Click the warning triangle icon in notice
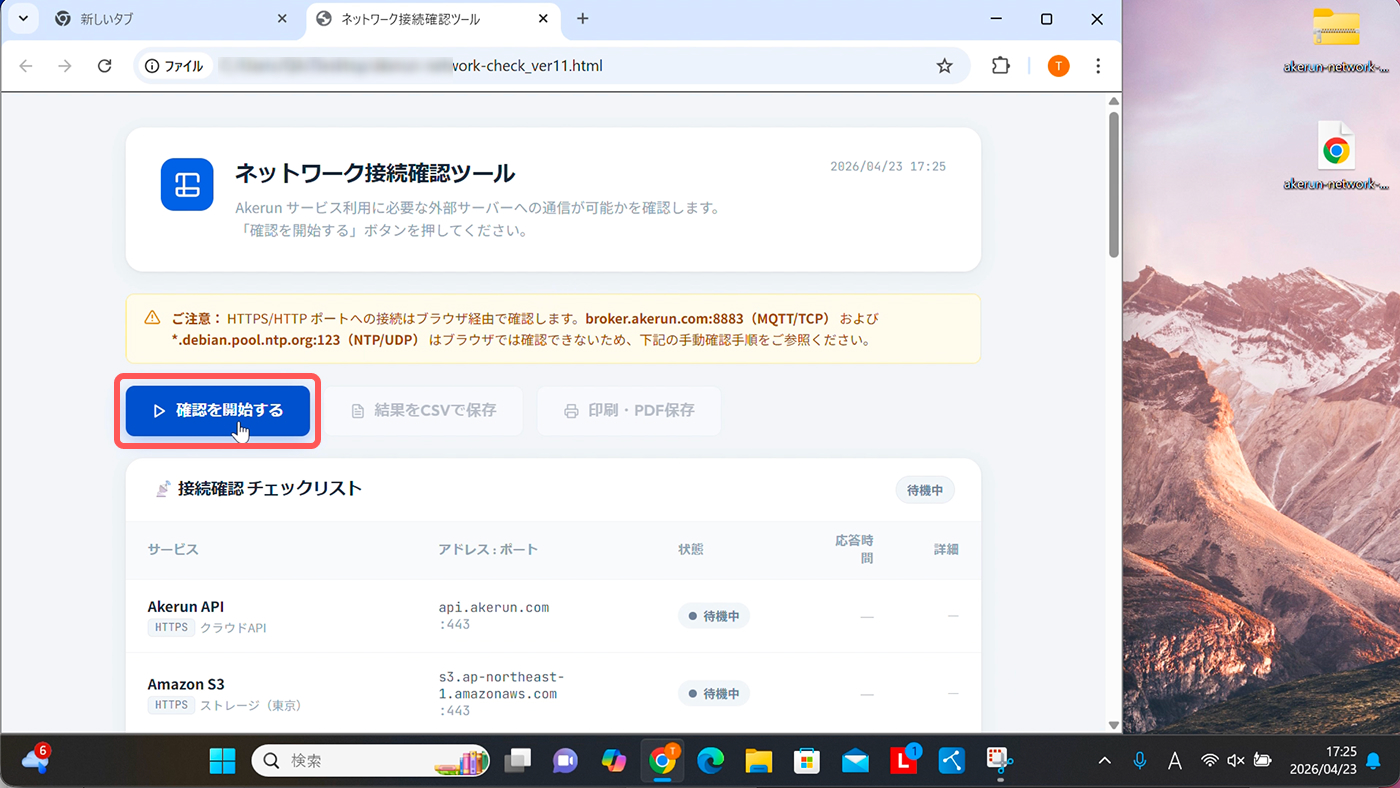The width and height of the screenshot is (1400, 788). [x=152, y=318]
